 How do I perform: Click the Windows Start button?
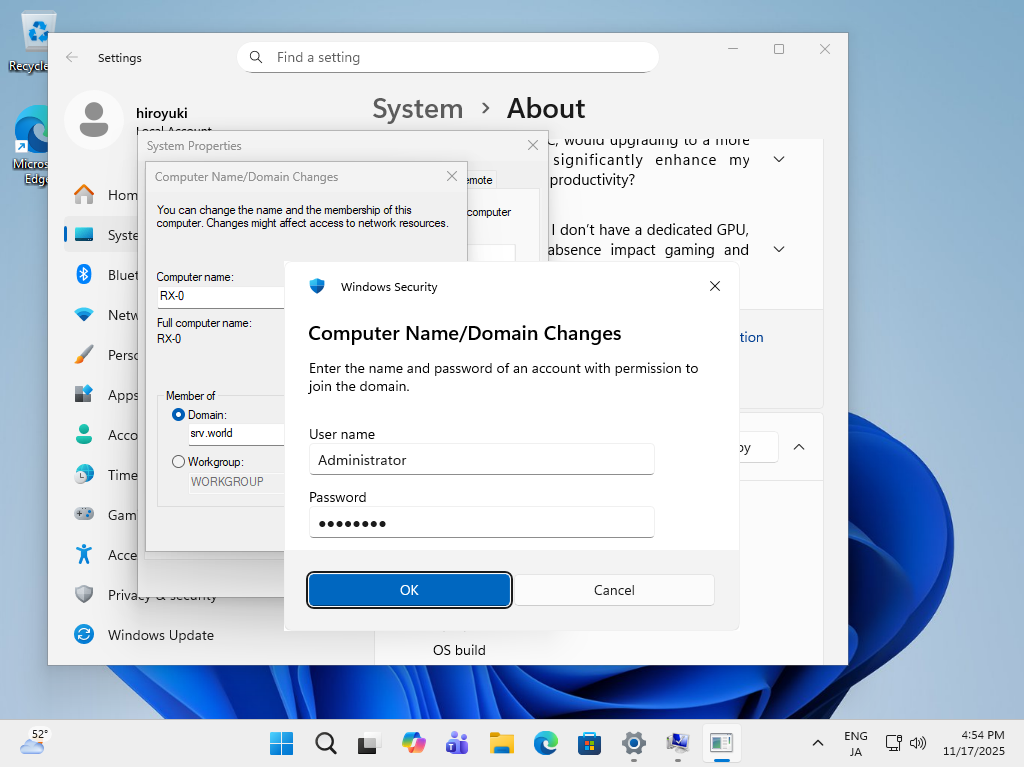tap(281, 743)
